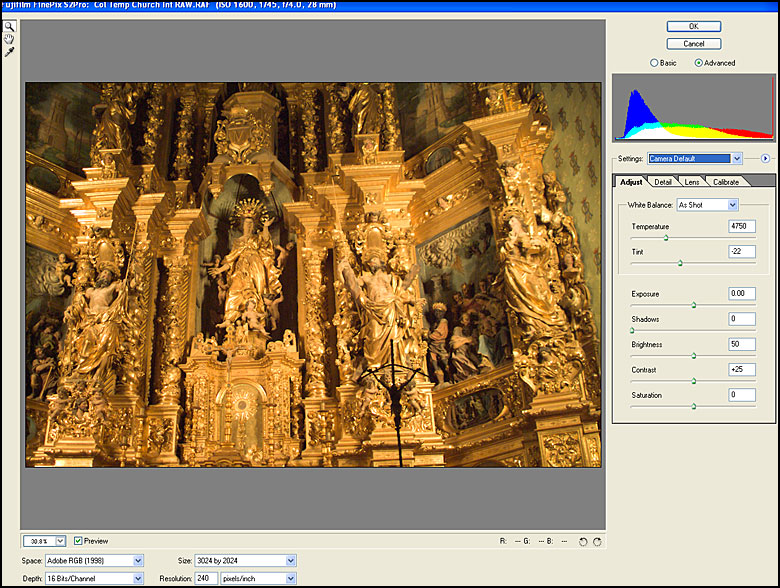Select the Zoom tool
Image resolution: width=780 pixels, height=588 pixels.
click(9, 26)
